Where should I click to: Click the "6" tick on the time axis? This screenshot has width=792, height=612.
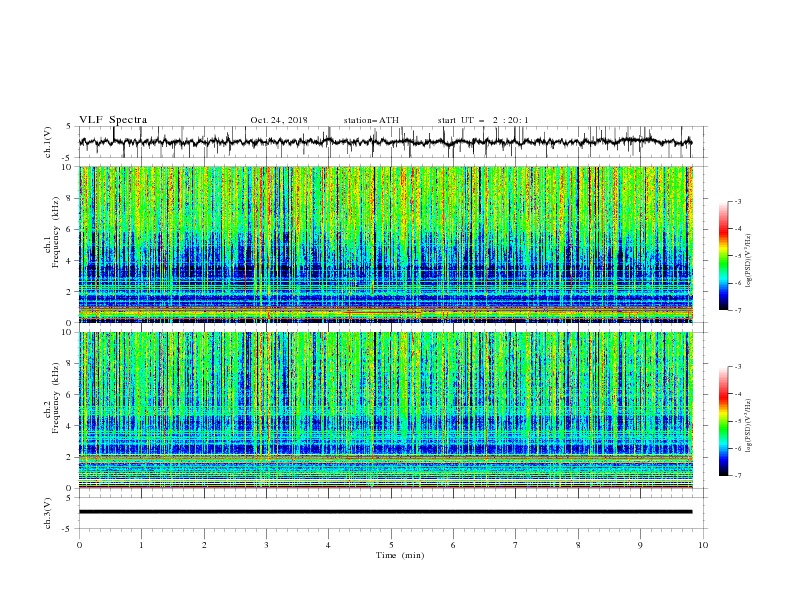click(453, 545)
